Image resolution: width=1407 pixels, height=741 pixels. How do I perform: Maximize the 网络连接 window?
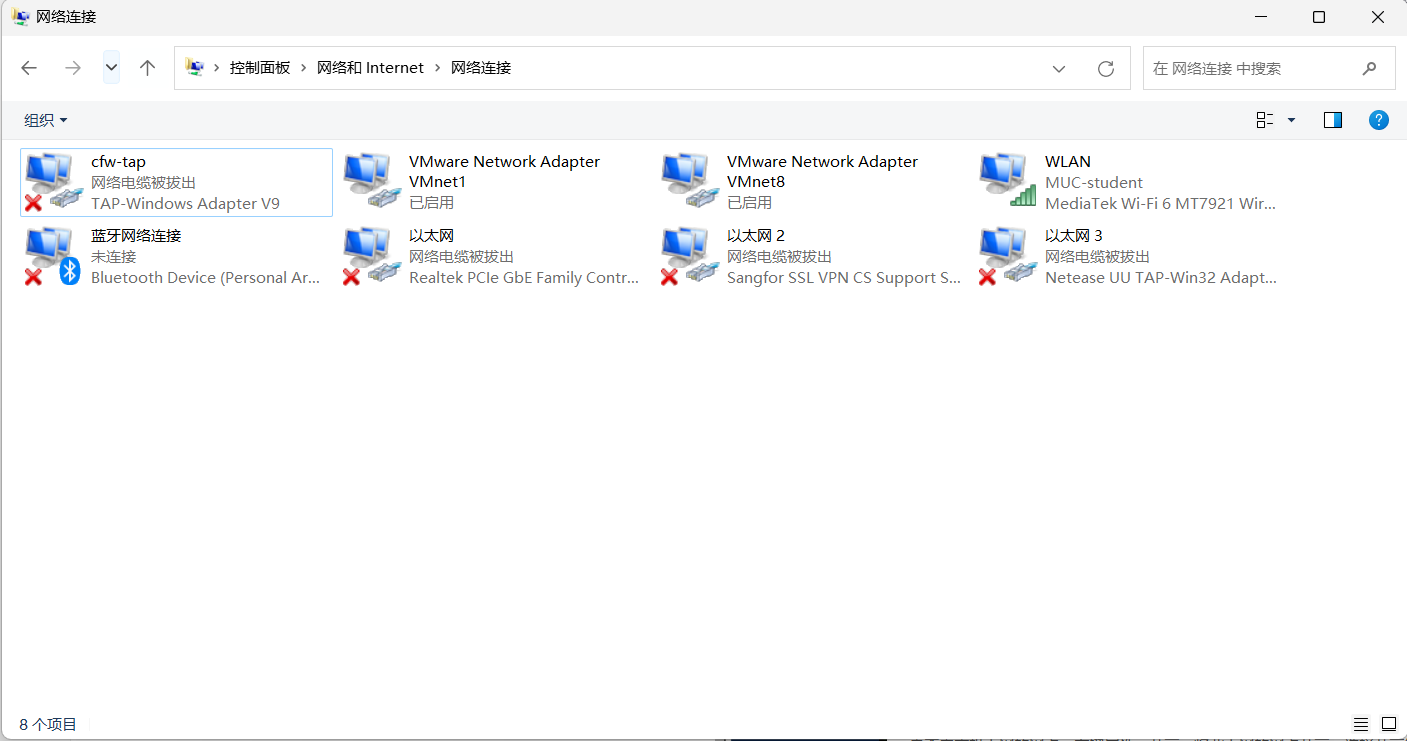(1319, 17)
